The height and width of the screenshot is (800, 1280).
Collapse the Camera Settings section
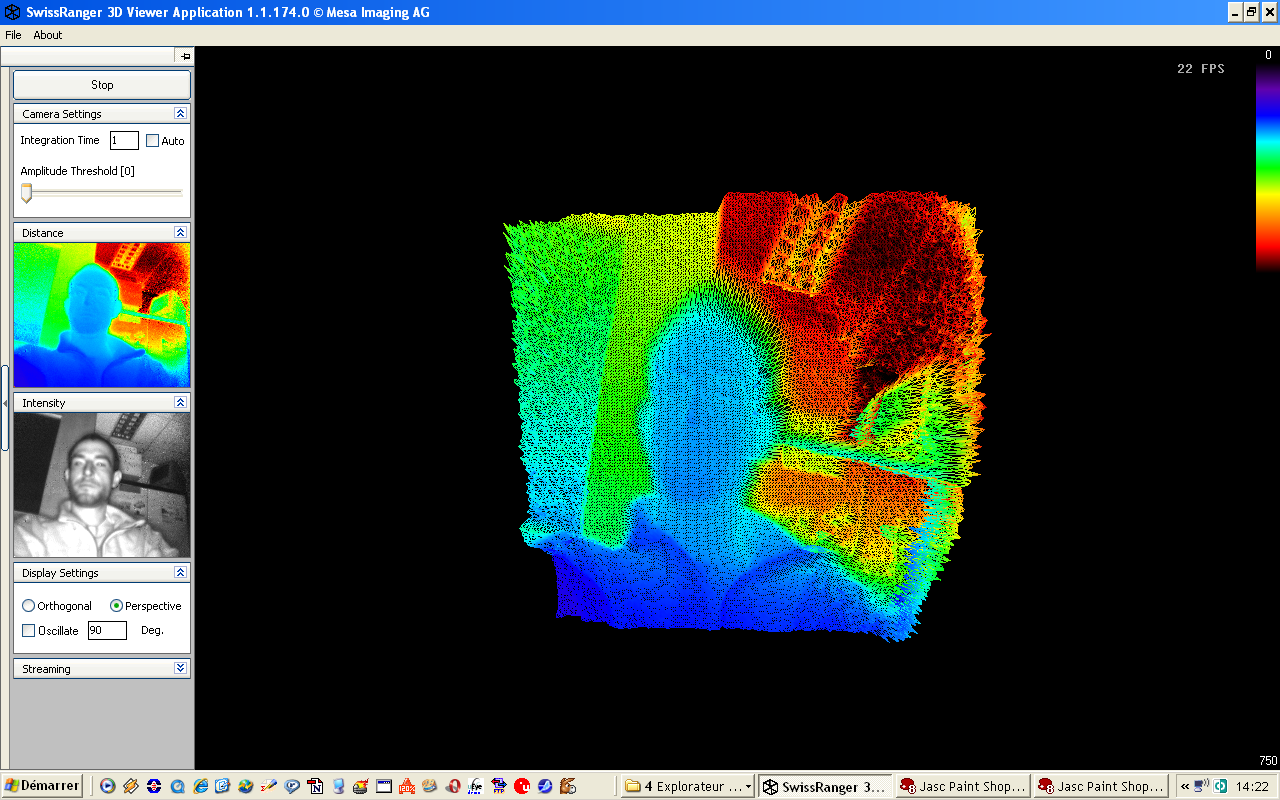pyautogui.click(x=180, y=114)
